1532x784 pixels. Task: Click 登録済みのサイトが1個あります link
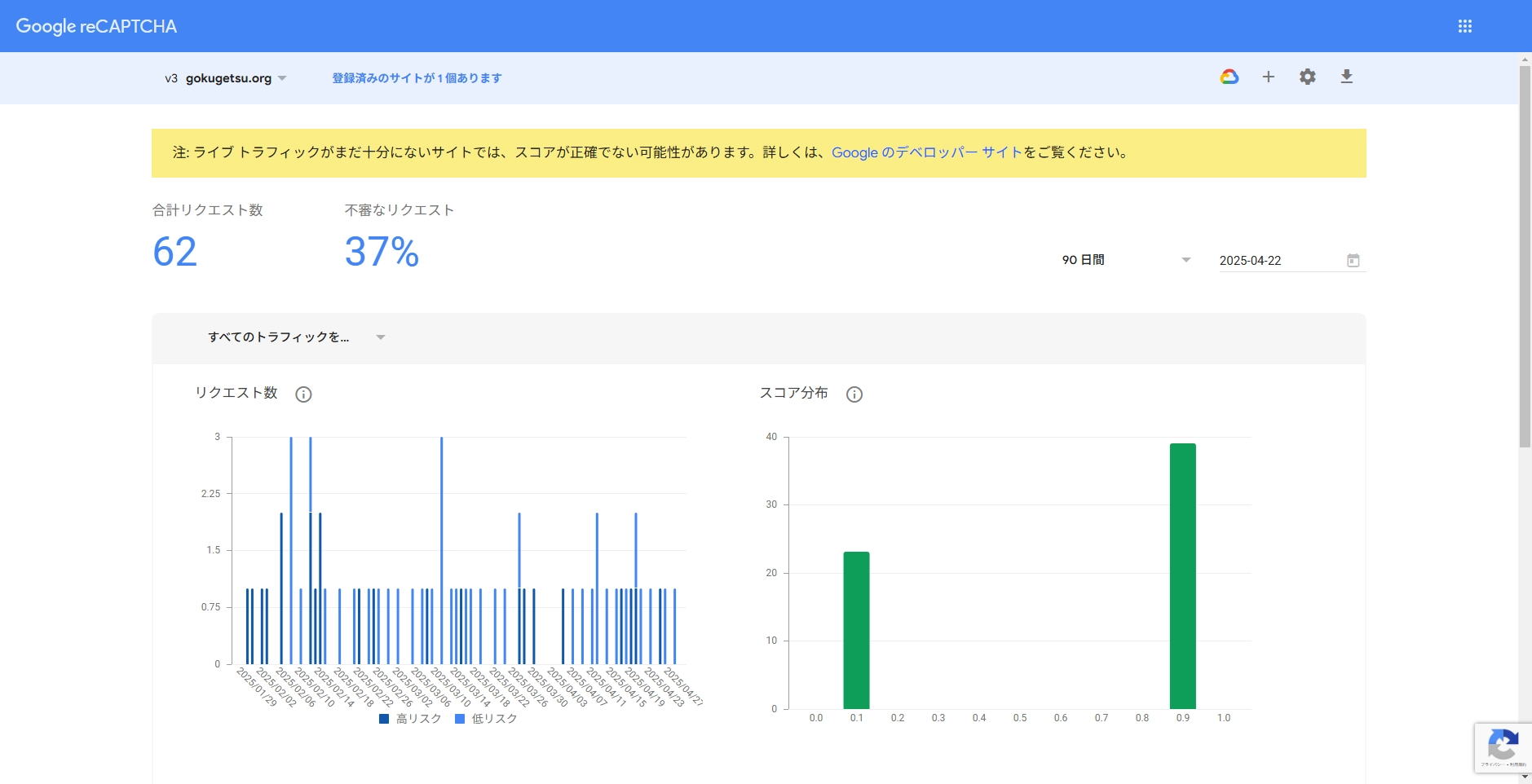click(417, 78)
